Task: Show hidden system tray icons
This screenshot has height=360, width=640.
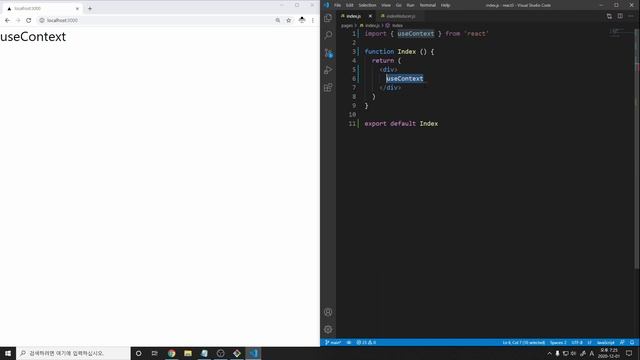Action: pyautogui.click(x=549, y=353)
